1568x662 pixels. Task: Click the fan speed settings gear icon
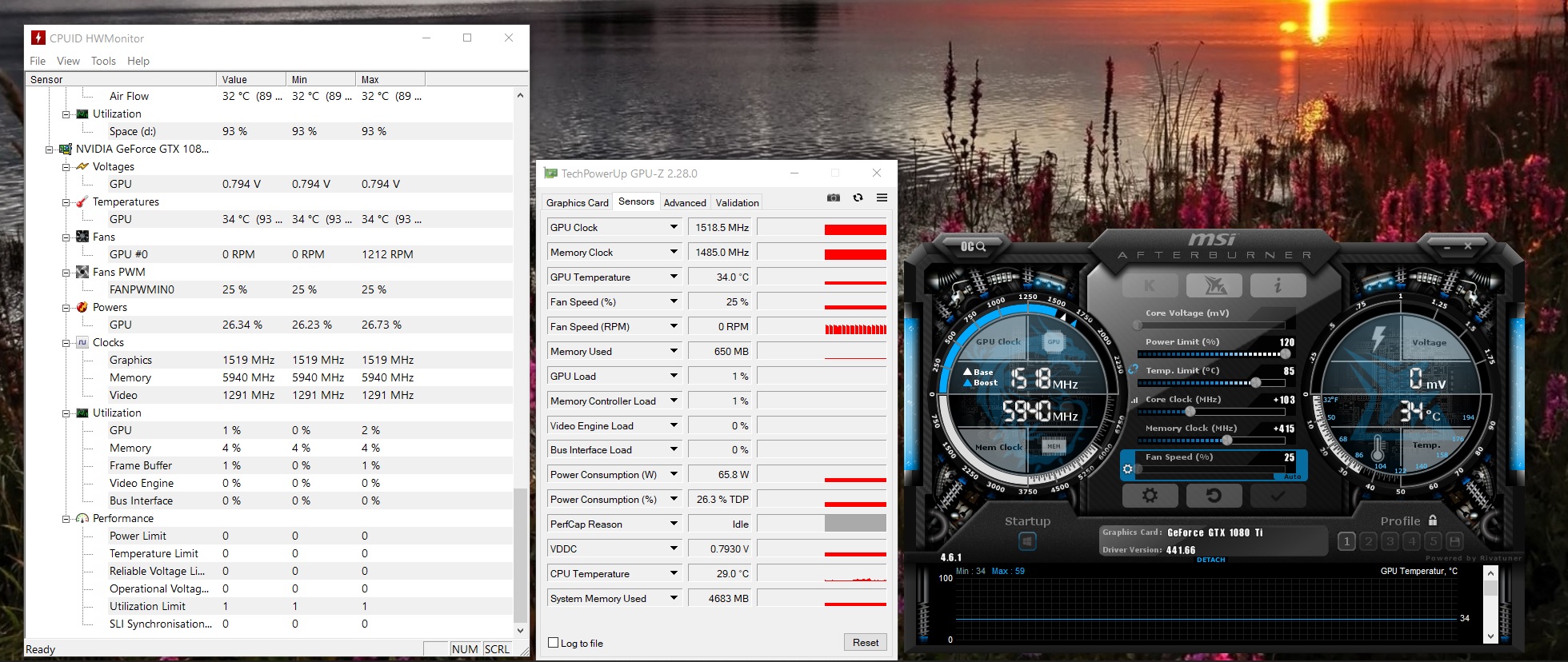point(1128,469)
